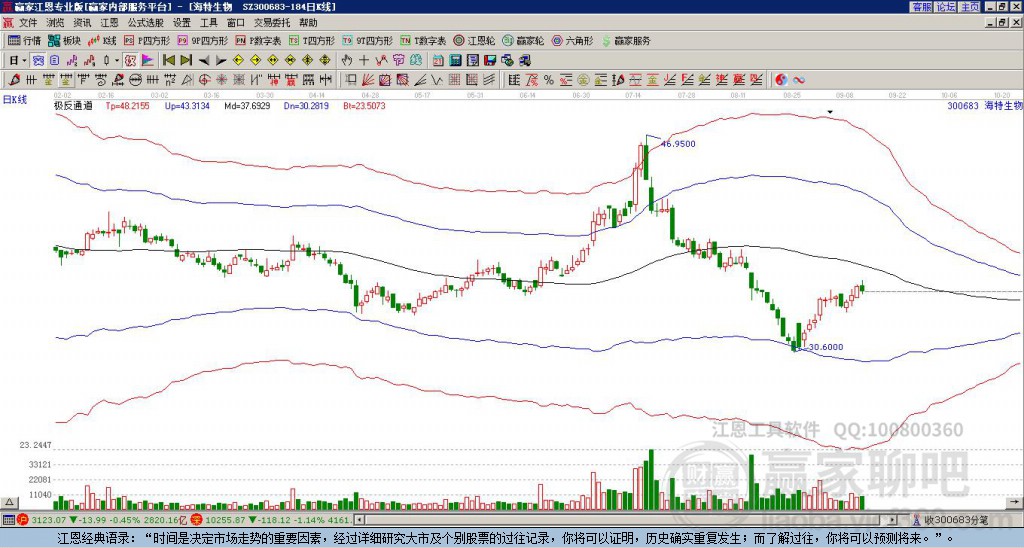This screenshot has width=1024, height=548.
Task: Open the 公式选股 menu
Action: coord(146,23)
